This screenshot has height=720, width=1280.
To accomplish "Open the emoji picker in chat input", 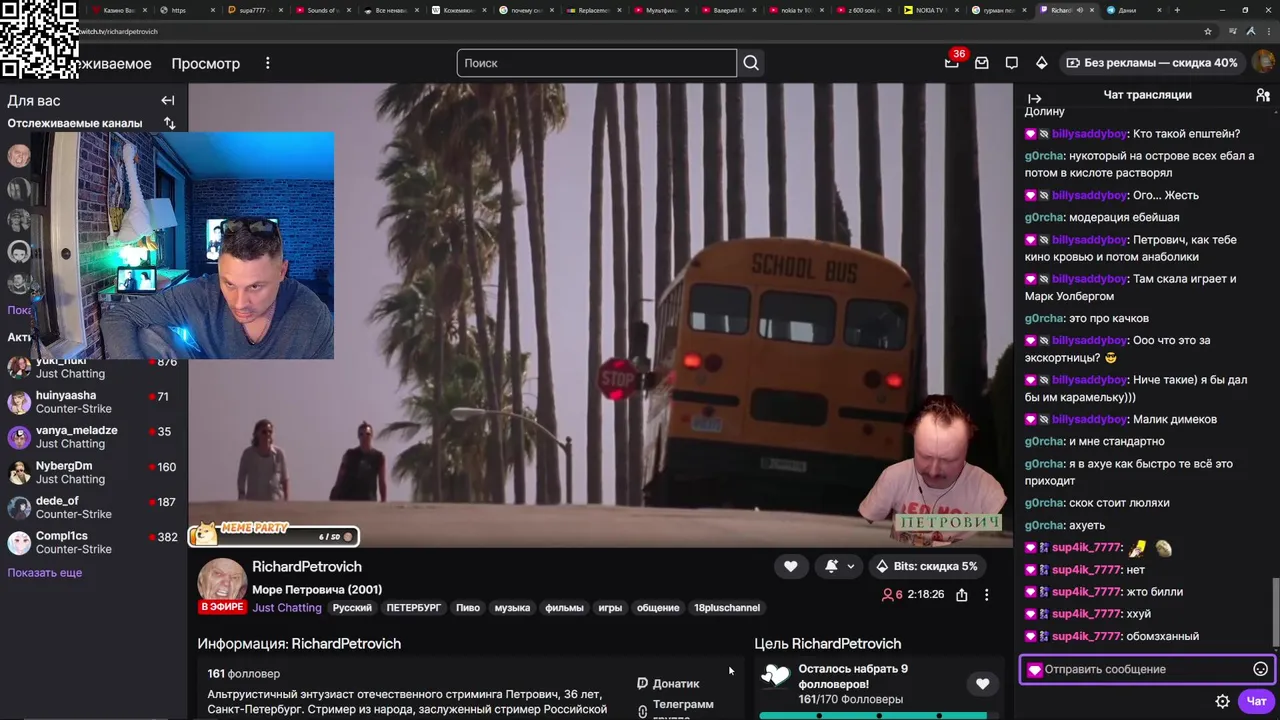I will [1260, 669].
